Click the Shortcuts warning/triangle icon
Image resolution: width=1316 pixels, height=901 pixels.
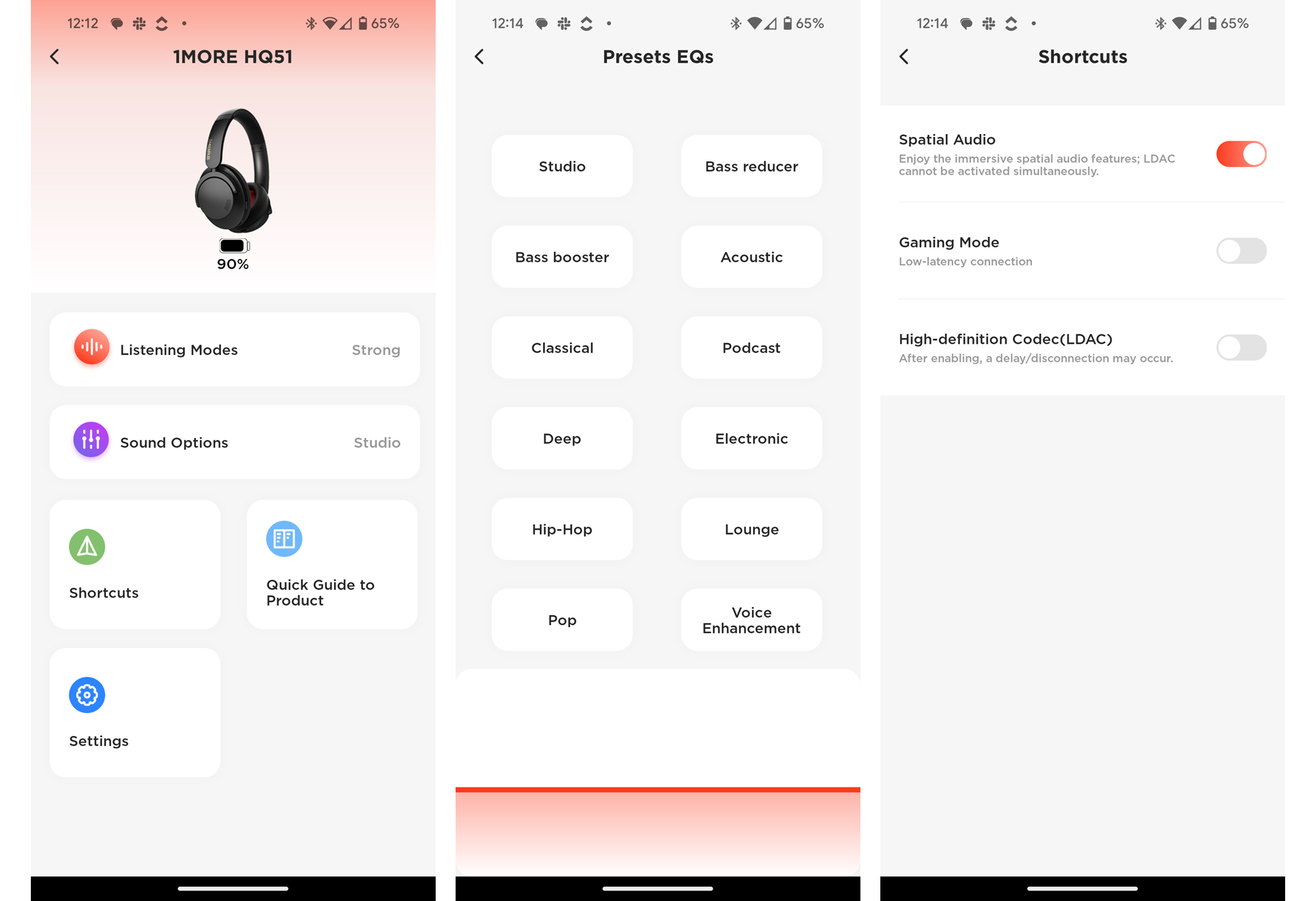(86, 547)
